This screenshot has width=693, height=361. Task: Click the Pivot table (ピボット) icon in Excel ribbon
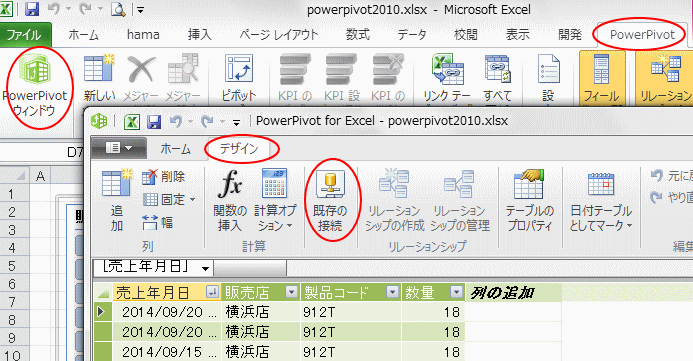click(x=239, y=77)
